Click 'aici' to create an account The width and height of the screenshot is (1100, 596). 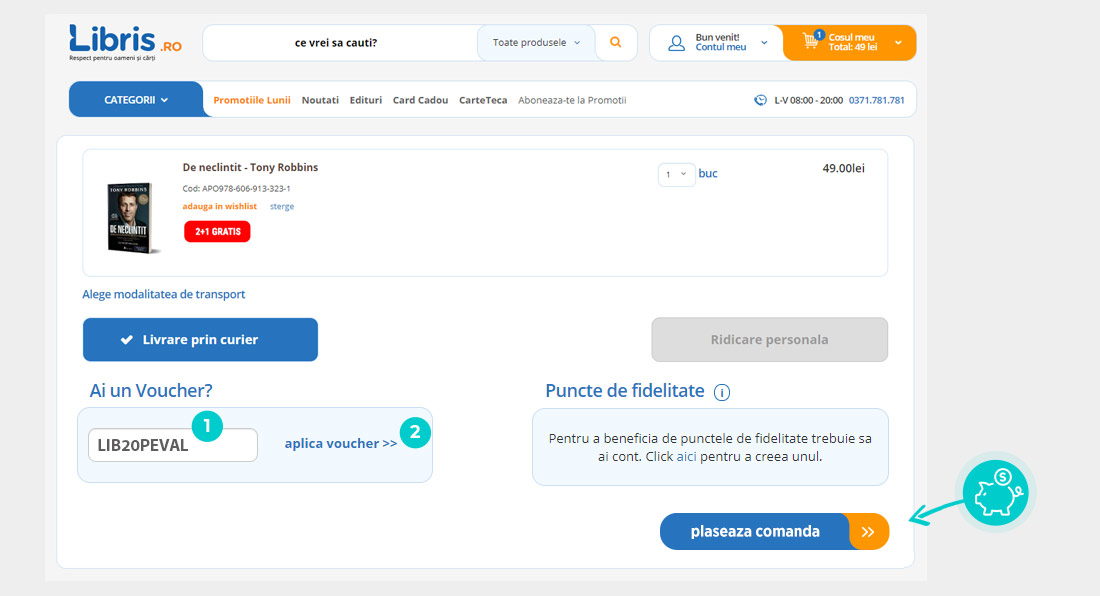686,456
